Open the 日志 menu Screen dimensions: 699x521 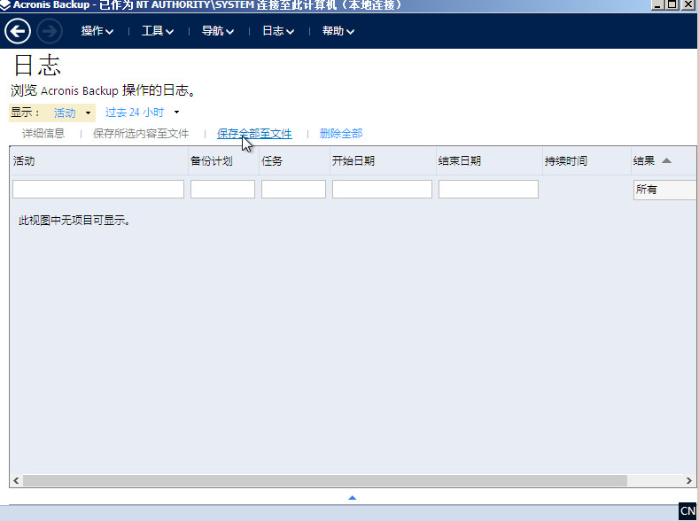pyautogui.click(x=278, y=31)
